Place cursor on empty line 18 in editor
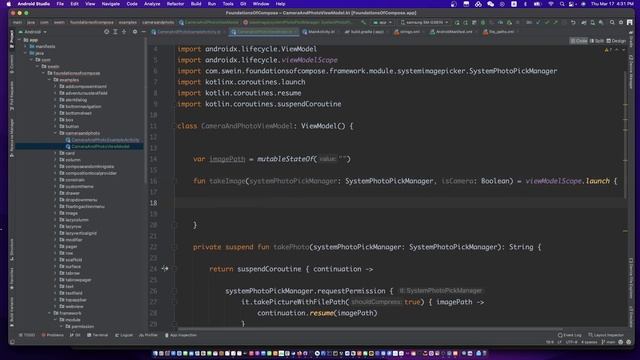Image resolution: width=640 pixels, height=360 pixels. click(x=400, y=203)
